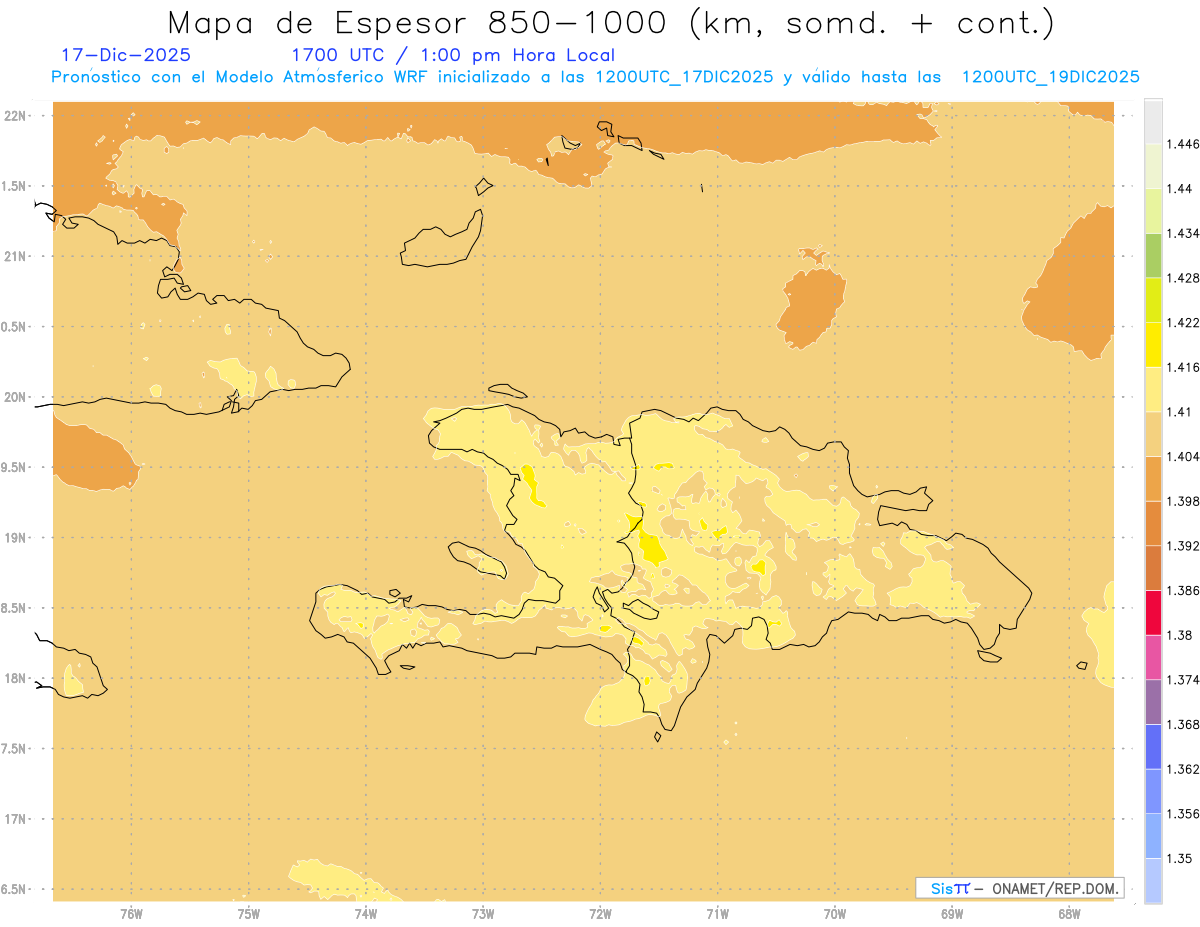Click the '17N' latitude label
Viewport: 1200px width, 927px height.
pos(14,819)
